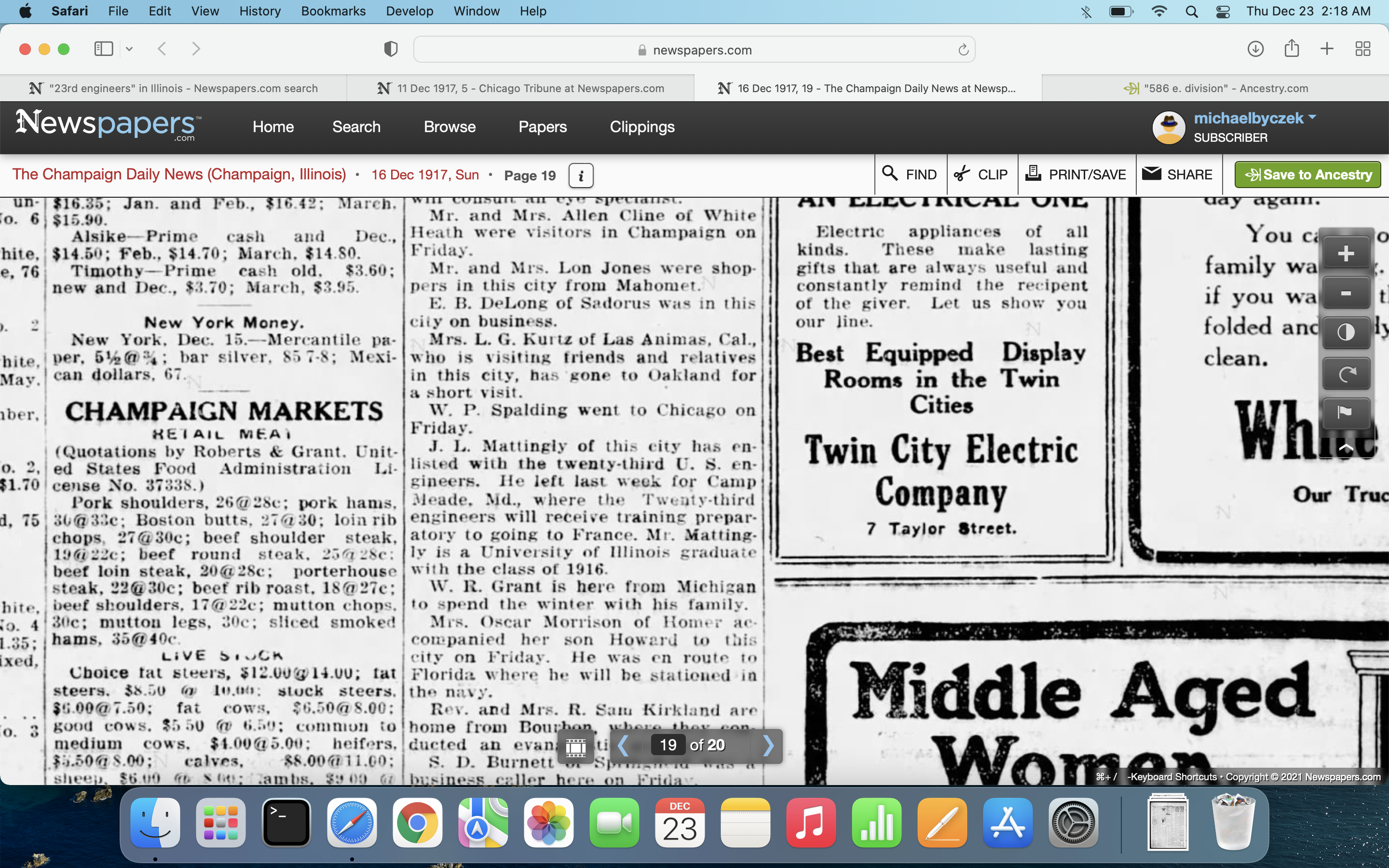This screenshot has height=868, width=1389.
Task: Open the FIND search tool
Action: (910, 175)
